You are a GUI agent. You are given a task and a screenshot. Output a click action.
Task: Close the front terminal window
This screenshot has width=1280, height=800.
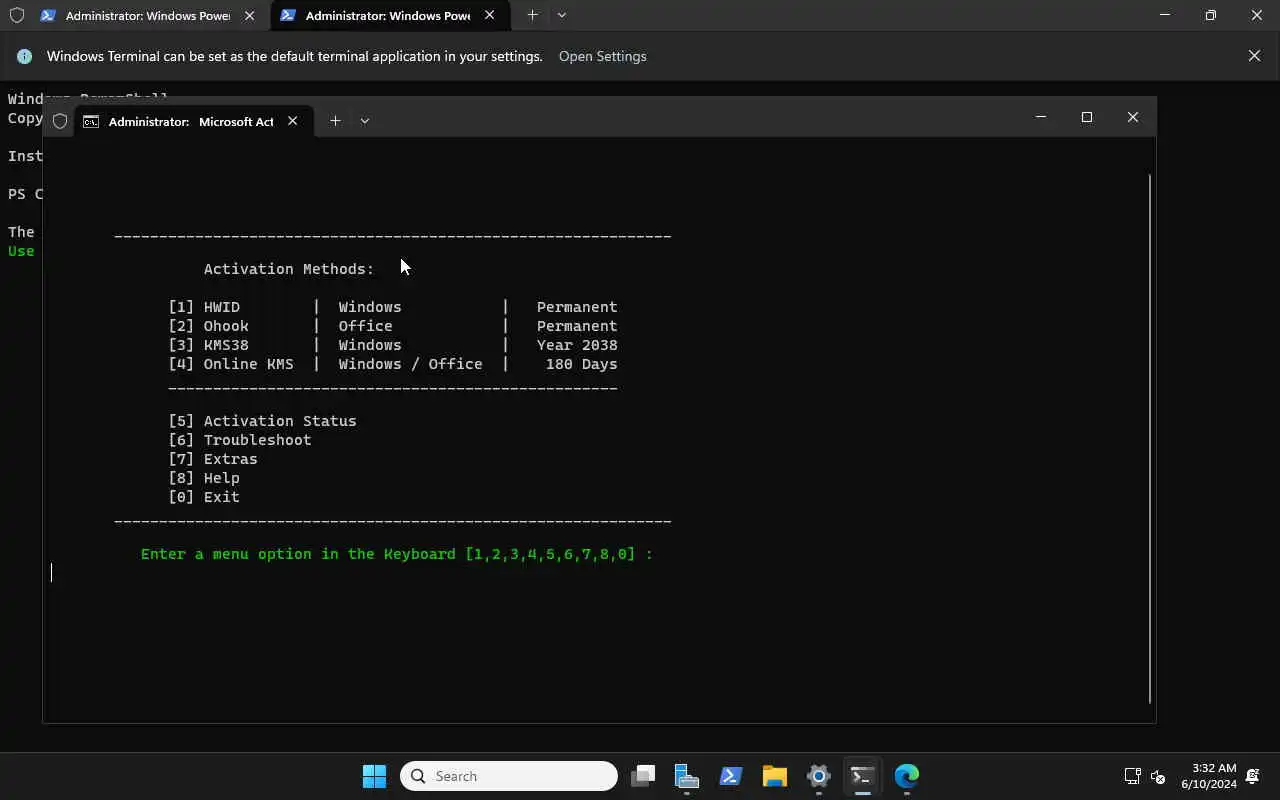click(x=1132, y=117)
